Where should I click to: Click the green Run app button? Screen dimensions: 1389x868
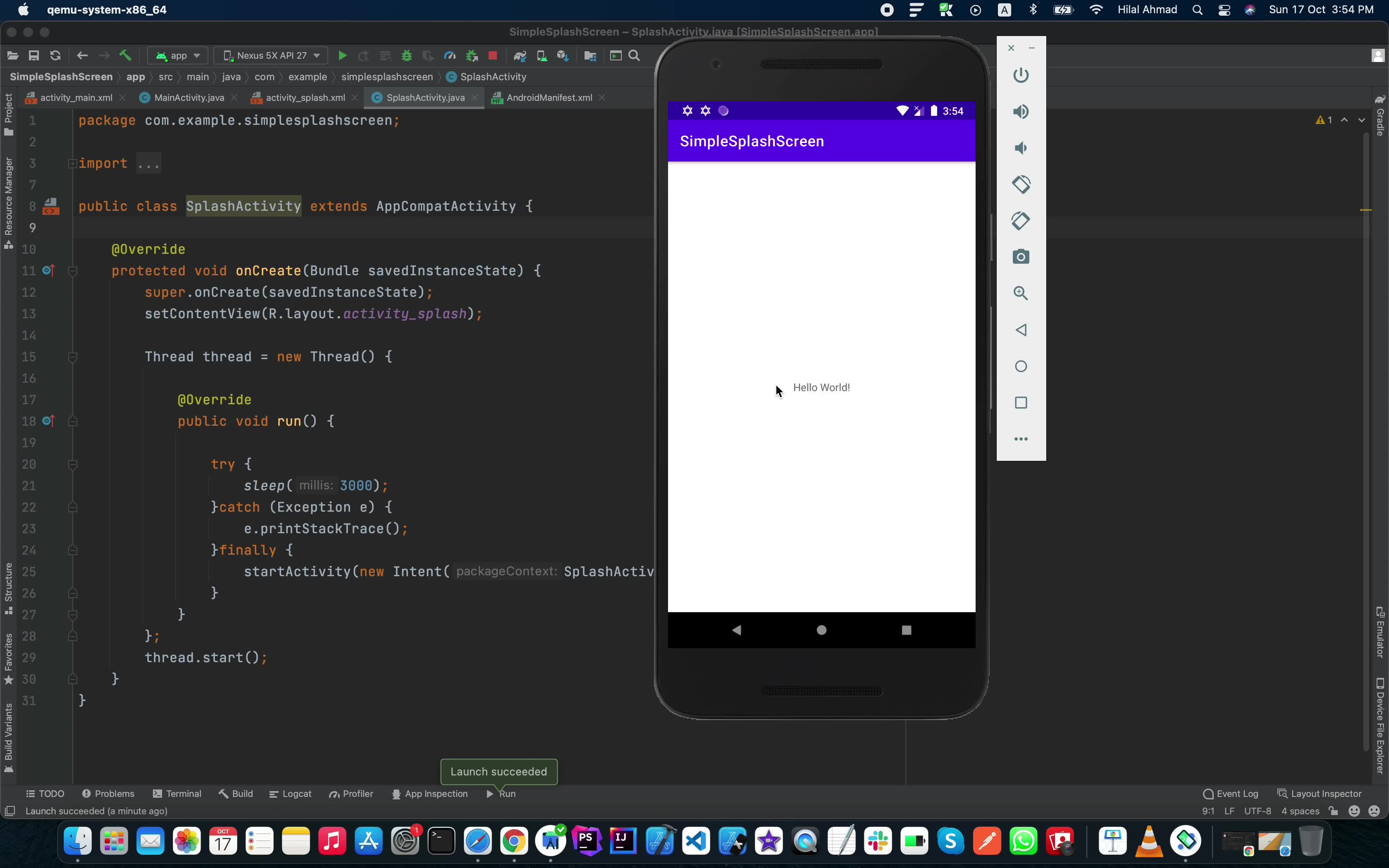(342, 56)
